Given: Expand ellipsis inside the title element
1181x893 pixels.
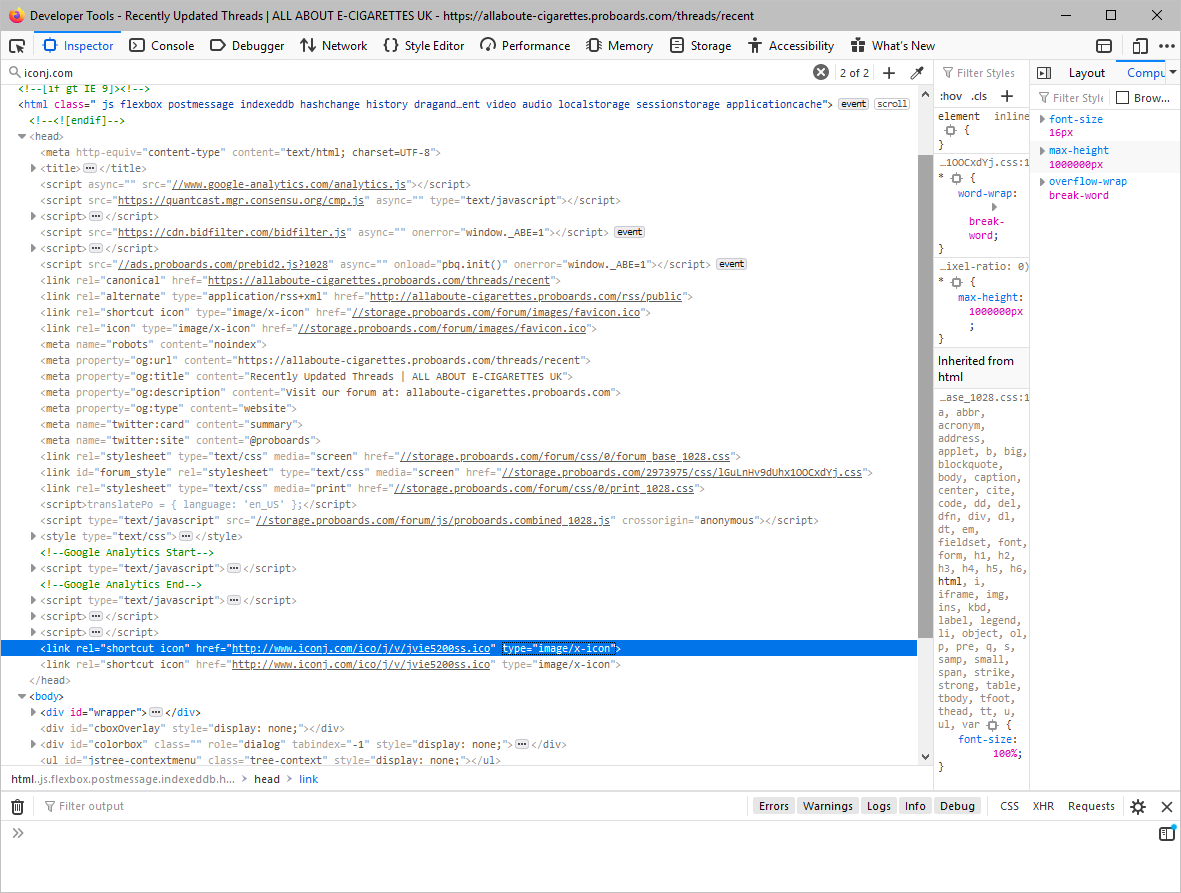Looking at the screenshot, I should 90,168.
